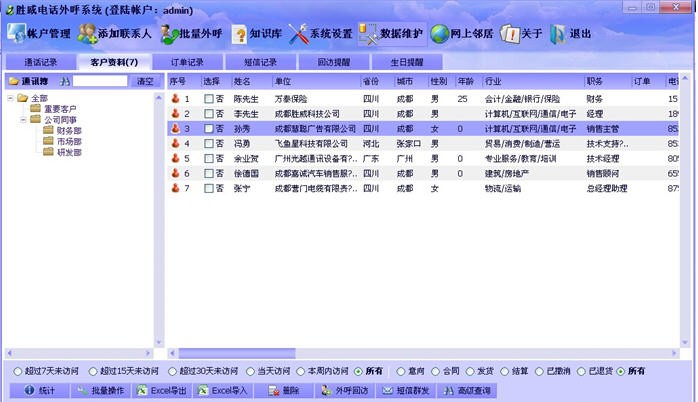Click the 添加联系人 add contact icon

point(87,34)
